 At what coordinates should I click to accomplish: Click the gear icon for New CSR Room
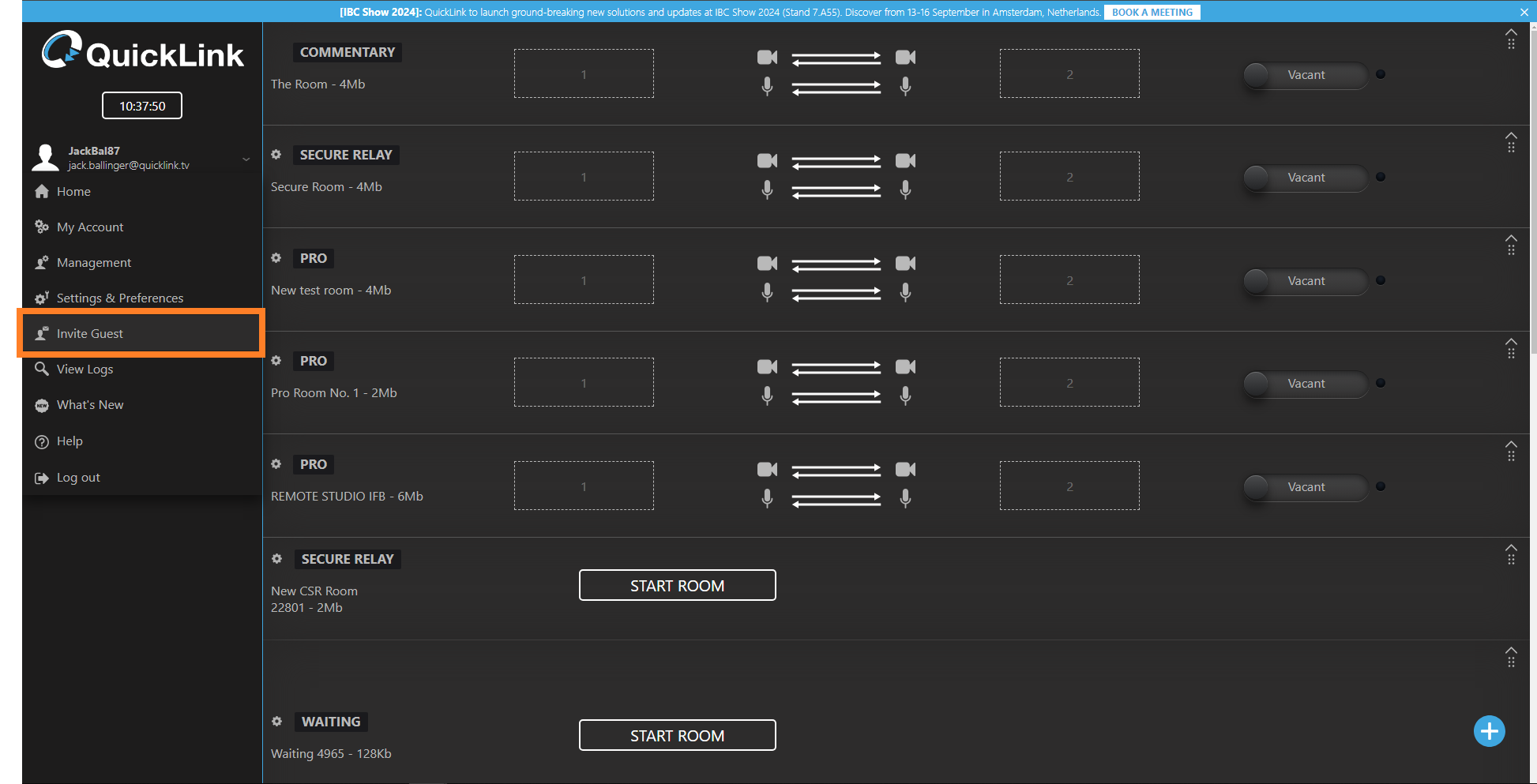276,559
